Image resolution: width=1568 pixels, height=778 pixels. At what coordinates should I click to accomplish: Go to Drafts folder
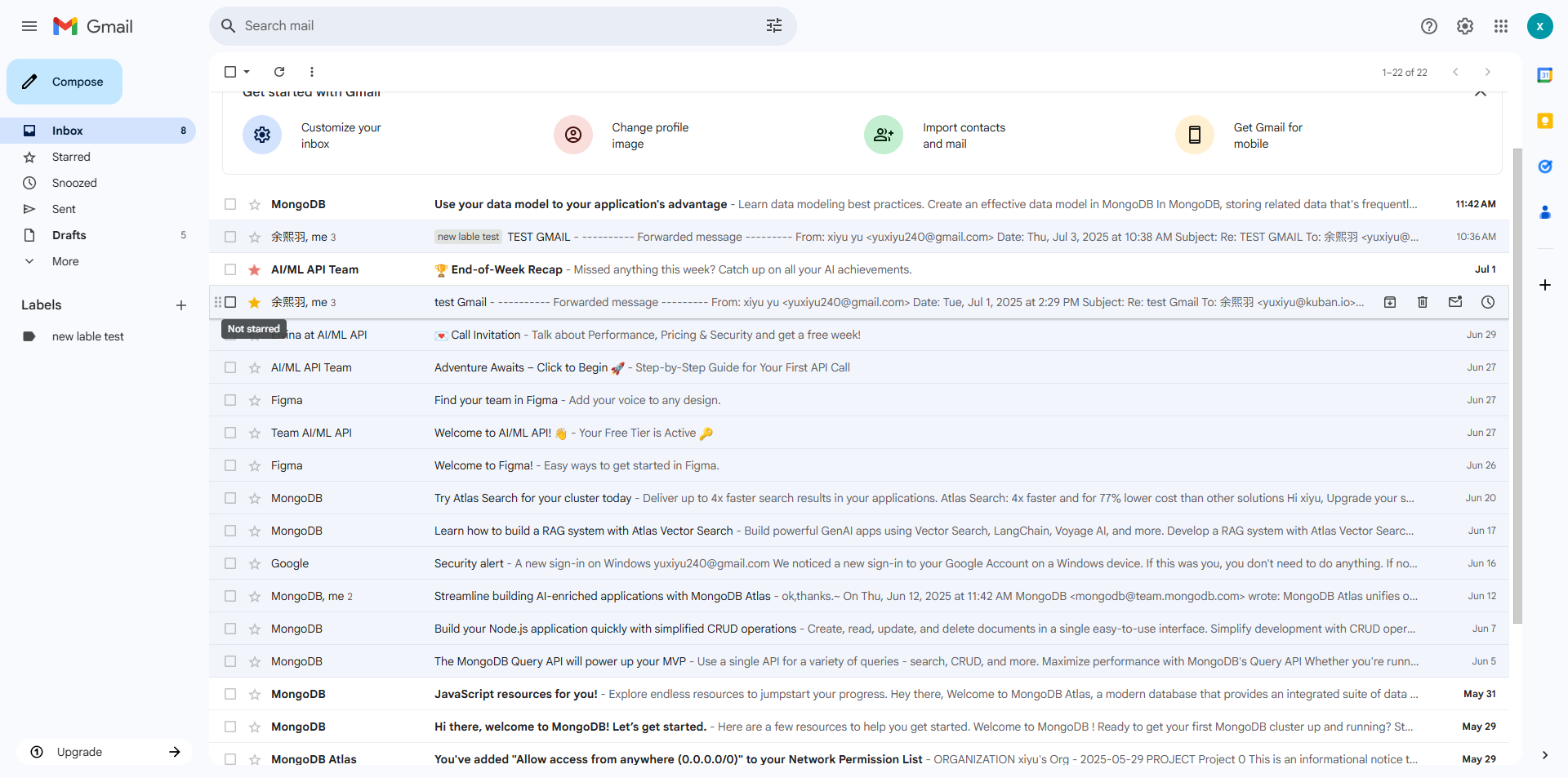click(69, 235)
